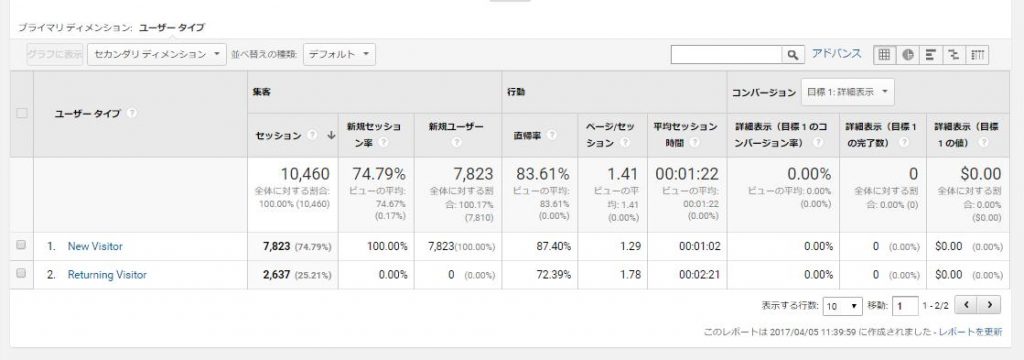Open the rows-per-page dropdown showing 10
Screen dimensions: 1024x360
(842, 306)
